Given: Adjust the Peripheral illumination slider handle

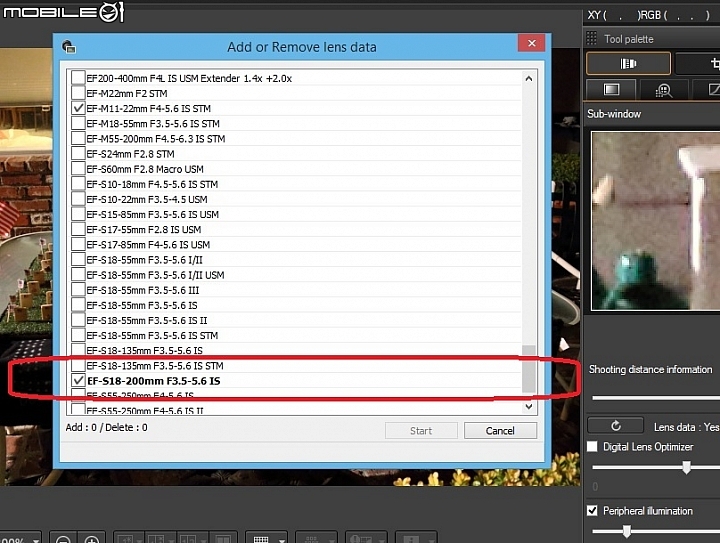Looking at the screenshot, I should 626,531.
